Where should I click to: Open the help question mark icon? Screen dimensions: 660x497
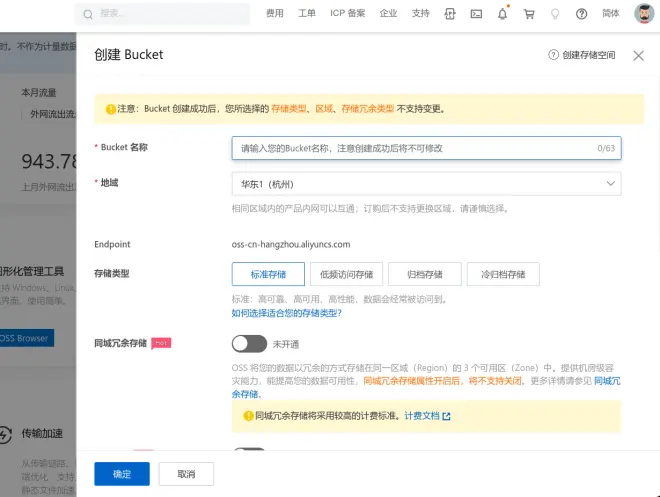[581, 14]
